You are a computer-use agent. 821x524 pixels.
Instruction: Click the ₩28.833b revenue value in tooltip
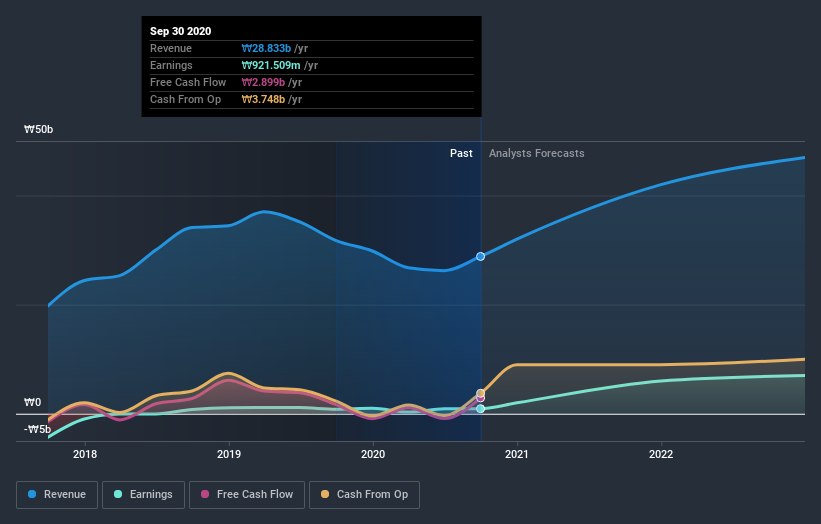[x=266, y=48]
